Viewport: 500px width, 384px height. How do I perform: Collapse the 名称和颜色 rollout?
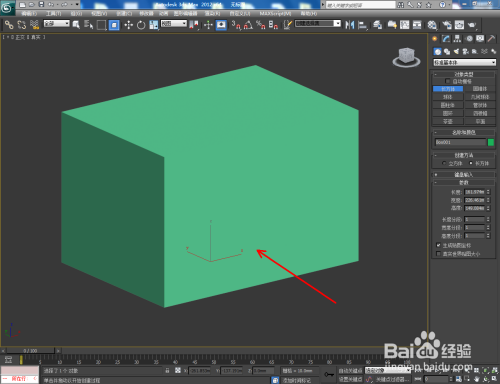coord(464,132)
